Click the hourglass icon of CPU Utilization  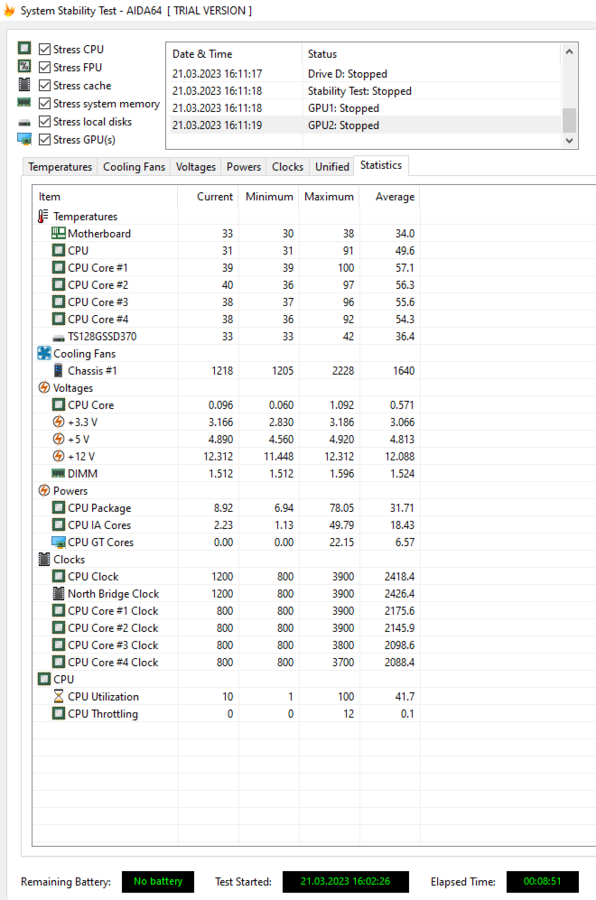pos(58,696)
